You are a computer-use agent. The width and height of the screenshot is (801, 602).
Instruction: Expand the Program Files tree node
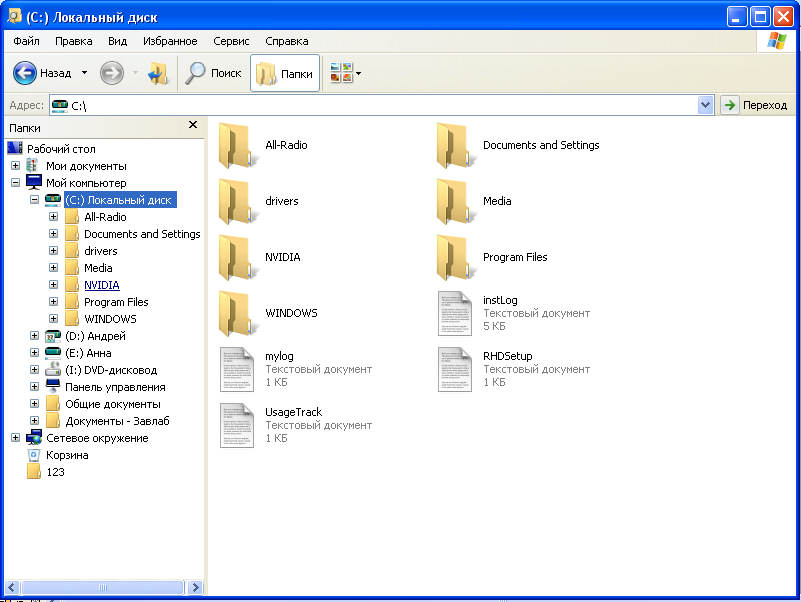[x=53, y=302]
